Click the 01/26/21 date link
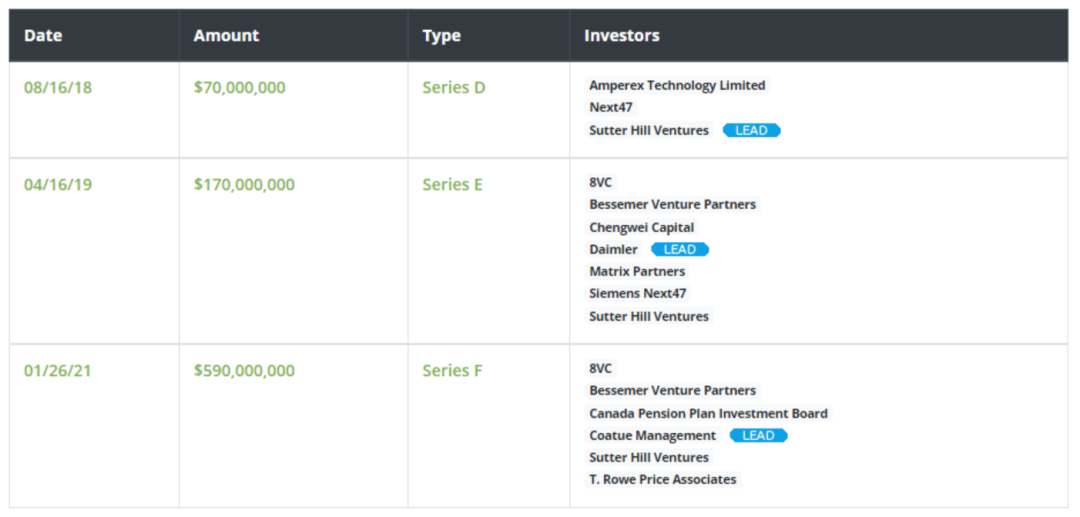1080x517 pixels. pyautogui.click(x=58, y=370)
